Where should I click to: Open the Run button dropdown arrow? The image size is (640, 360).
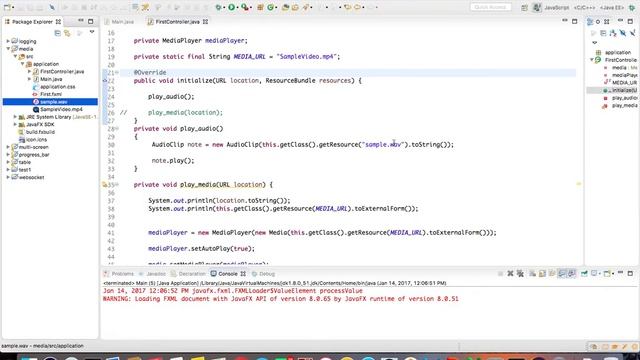[237, 7]
